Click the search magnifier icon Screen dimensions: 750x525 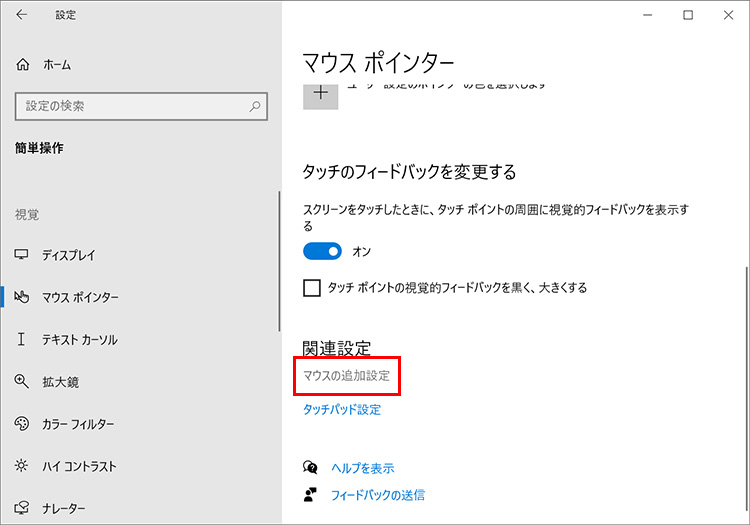click(x=256, y=106)
